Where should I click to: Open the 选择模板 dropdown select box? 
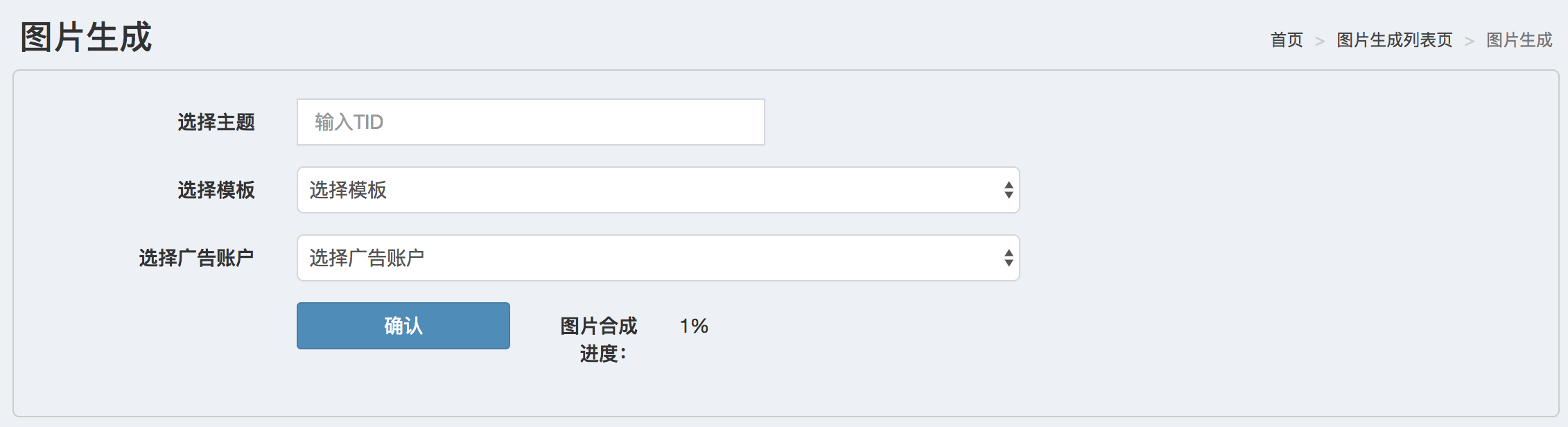tap(658, 190)
